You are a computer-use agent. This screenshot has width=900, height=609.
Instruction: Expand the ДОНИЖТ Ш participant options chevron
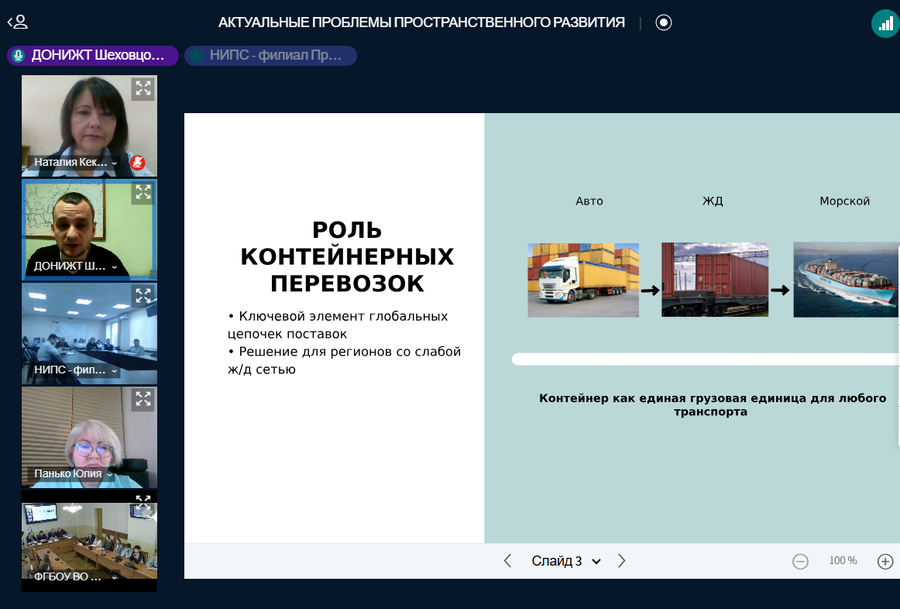114,267
